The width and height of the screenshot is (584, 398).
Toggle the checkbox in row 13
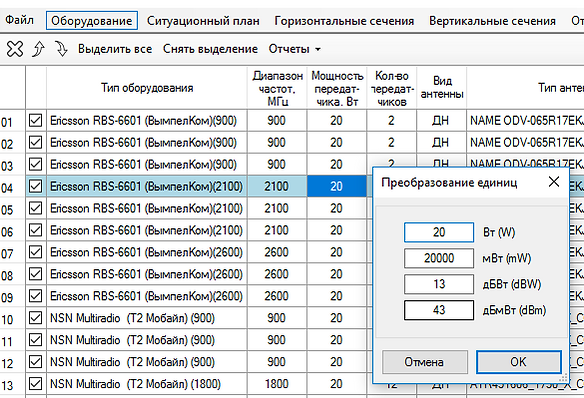tap(35, 384)
